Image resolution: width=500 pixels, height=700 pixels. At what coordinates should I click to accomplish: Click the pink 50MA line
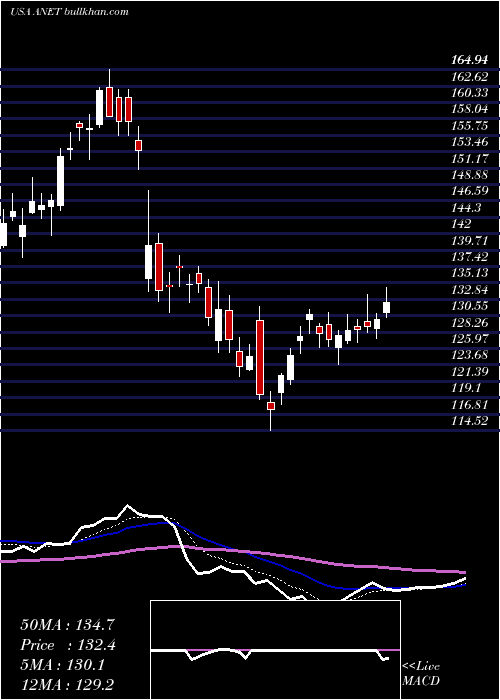(232, 552)
